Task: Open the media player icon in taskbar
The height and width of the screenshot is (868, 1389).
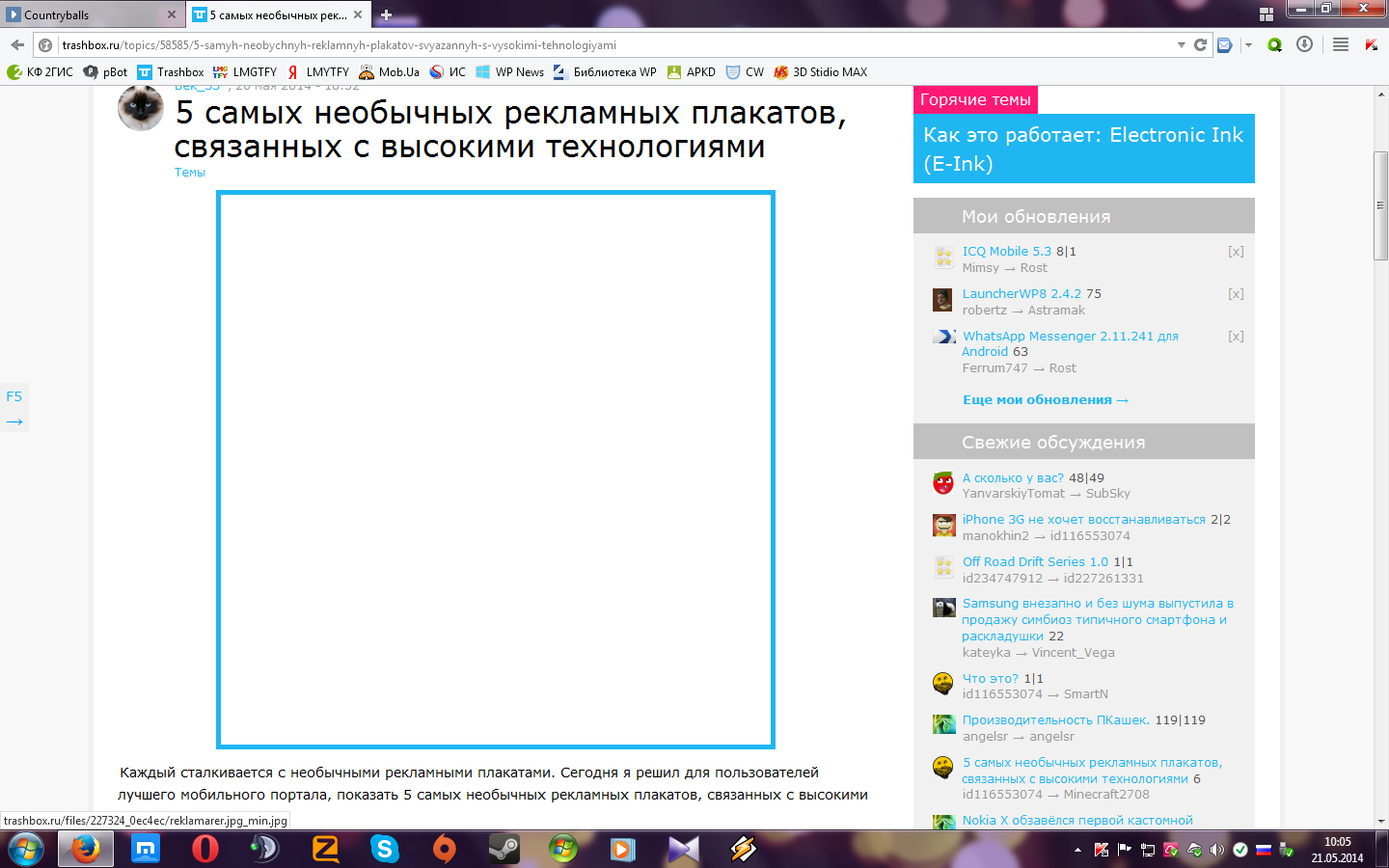Action: 623,849
